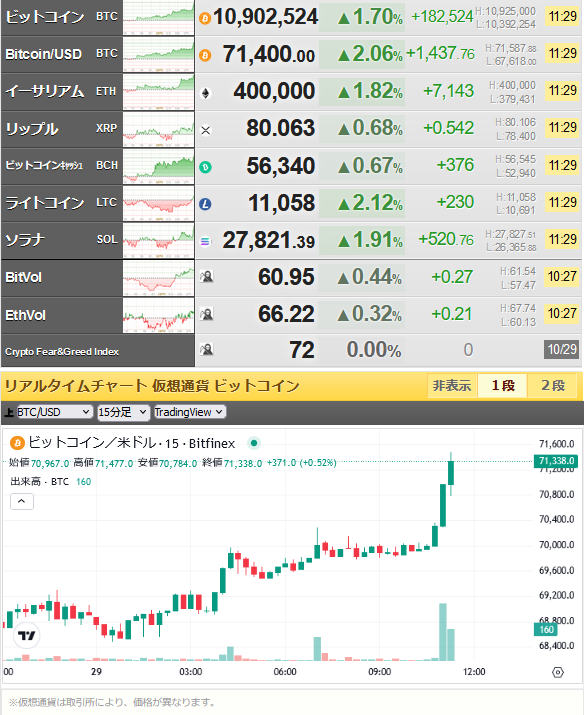Click the Litecoin mini chart thumbnail

[x=159, y=203]
